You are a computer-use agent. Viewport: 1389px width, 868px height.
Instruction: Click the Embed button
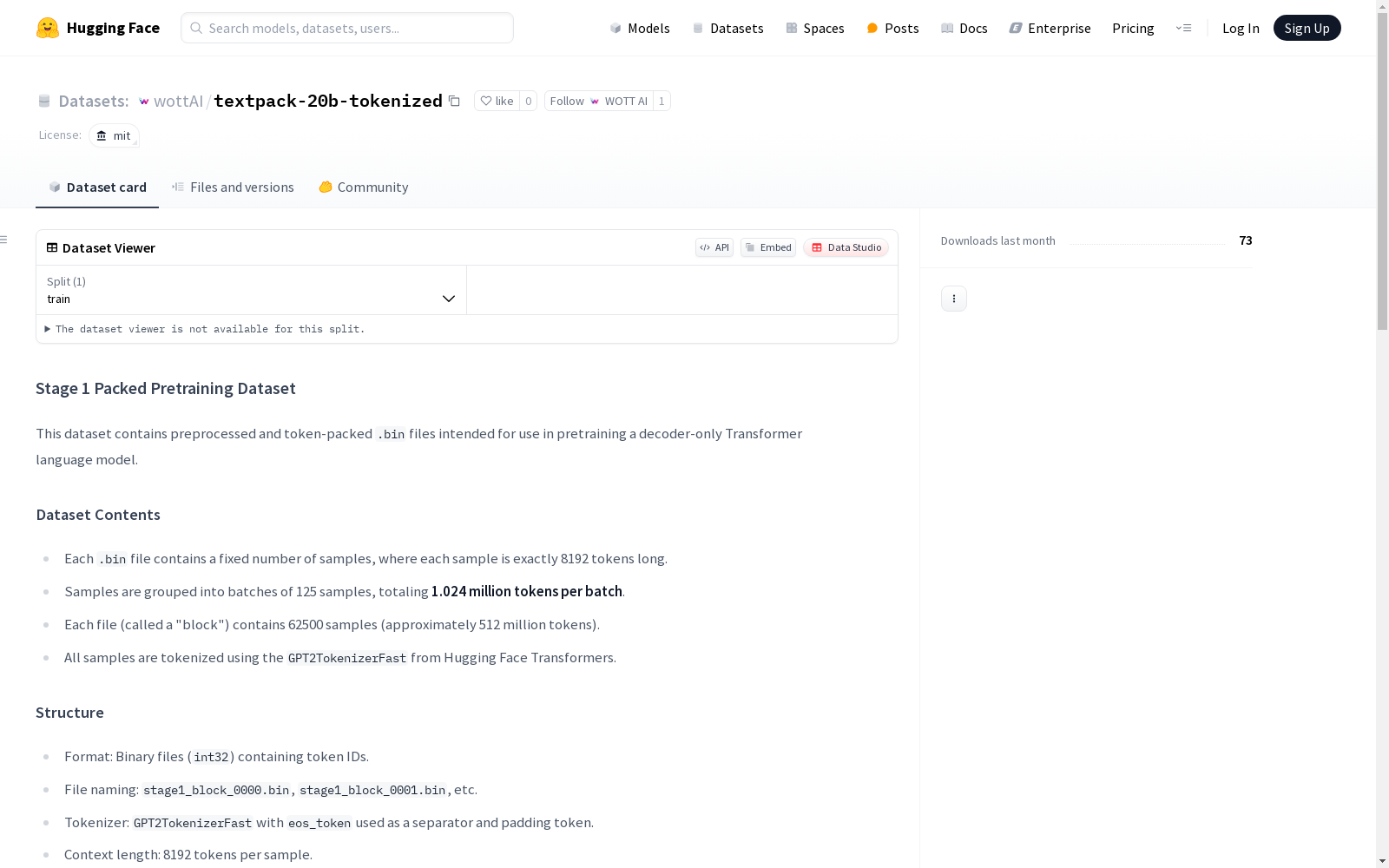click(768, 247)
